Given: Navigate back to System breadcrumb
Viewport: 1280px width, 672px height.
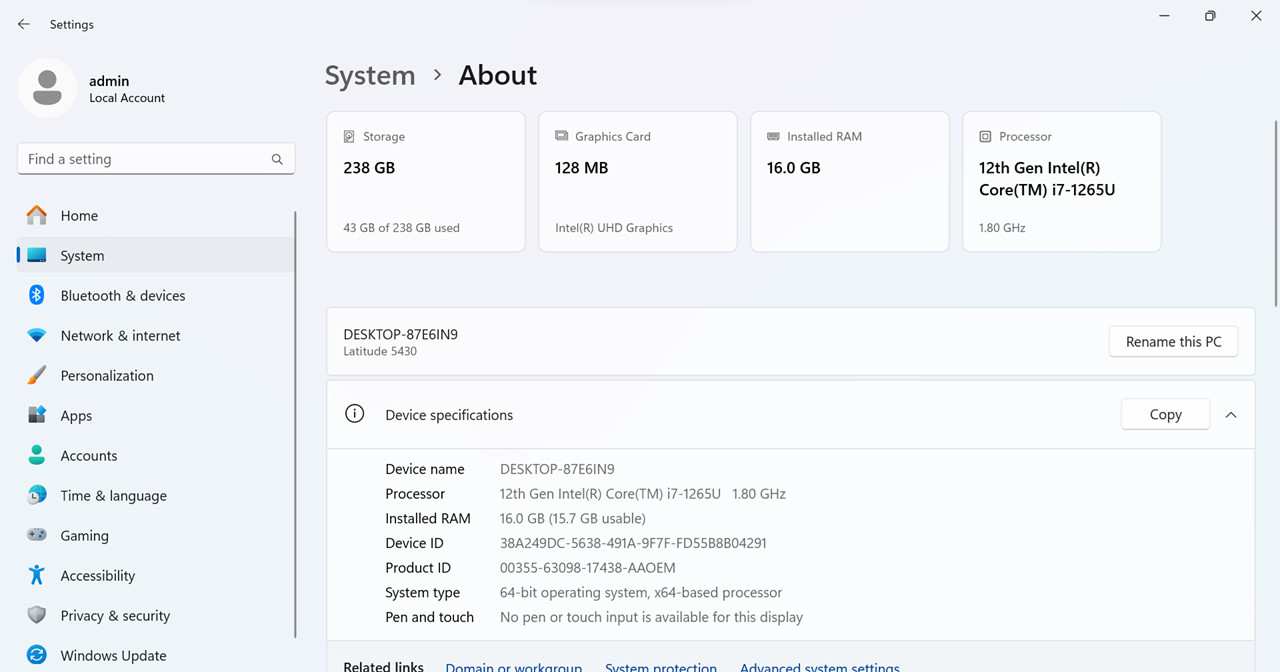Looking at the screenshot, I should tap(370, 75).
